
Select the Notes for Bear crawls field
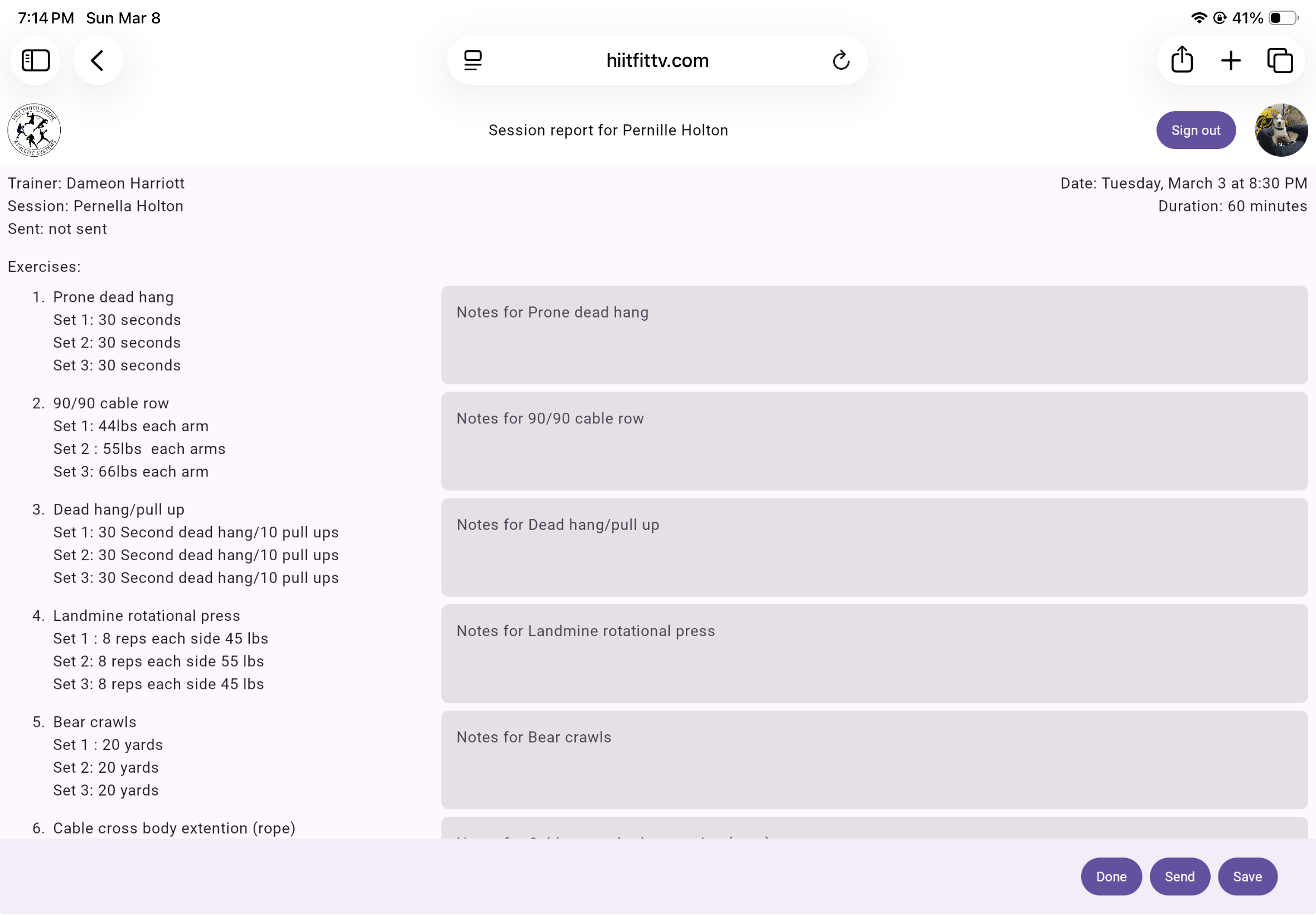click(874, 760)
